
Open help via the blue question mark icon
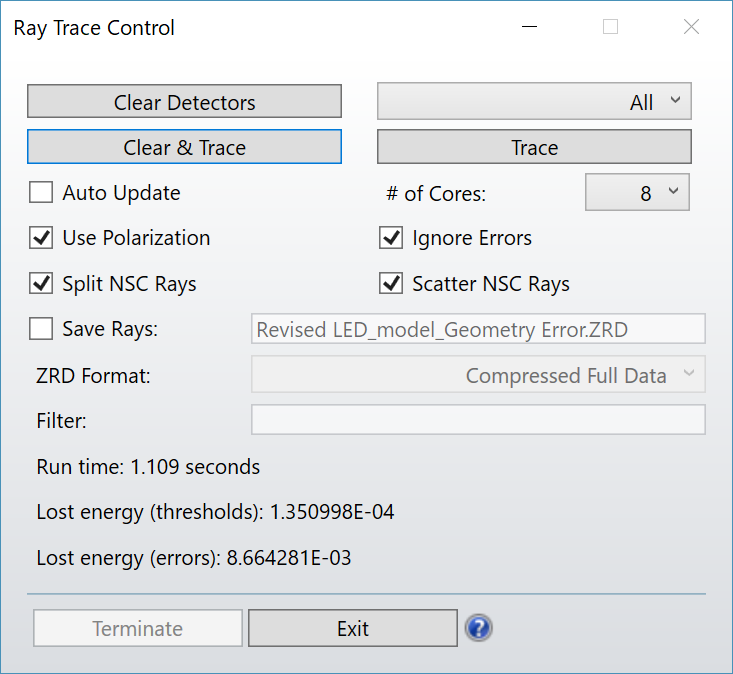pyautogui.click(x=478, y=628)
